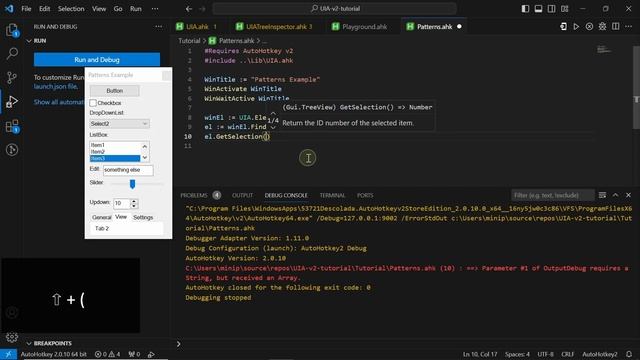Expand the collapsed pane arrow at bottom
This screenshot has width=640, height=360.
(x=178, y=344)
